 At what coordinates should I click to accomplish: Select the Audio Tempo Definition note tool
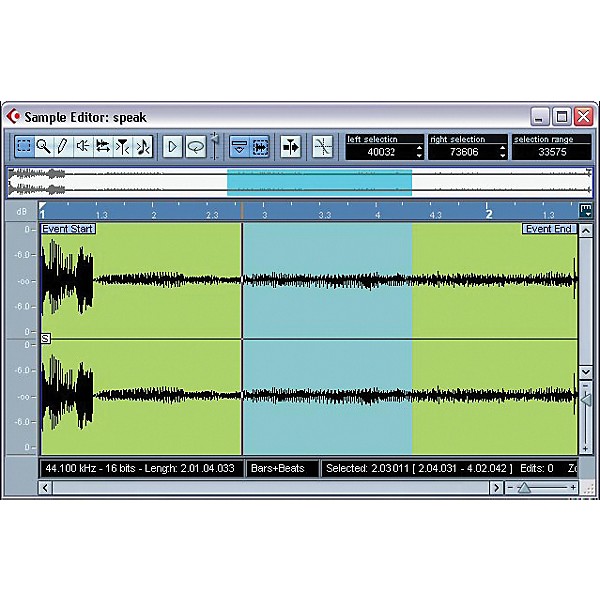tap(143, 147)
